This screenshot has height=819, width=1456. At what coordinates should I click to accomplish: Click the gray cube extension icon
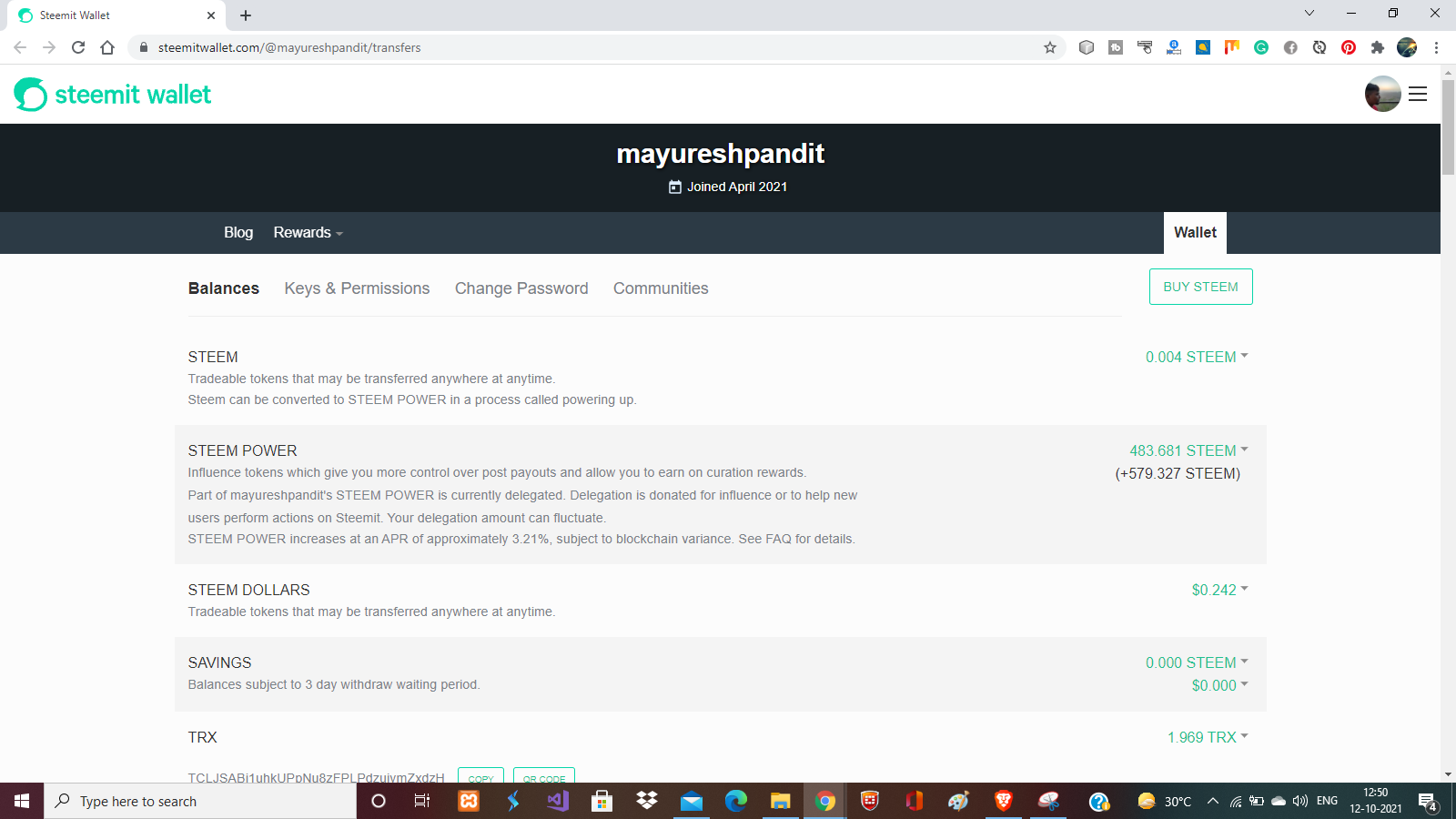pos(1087,47)
